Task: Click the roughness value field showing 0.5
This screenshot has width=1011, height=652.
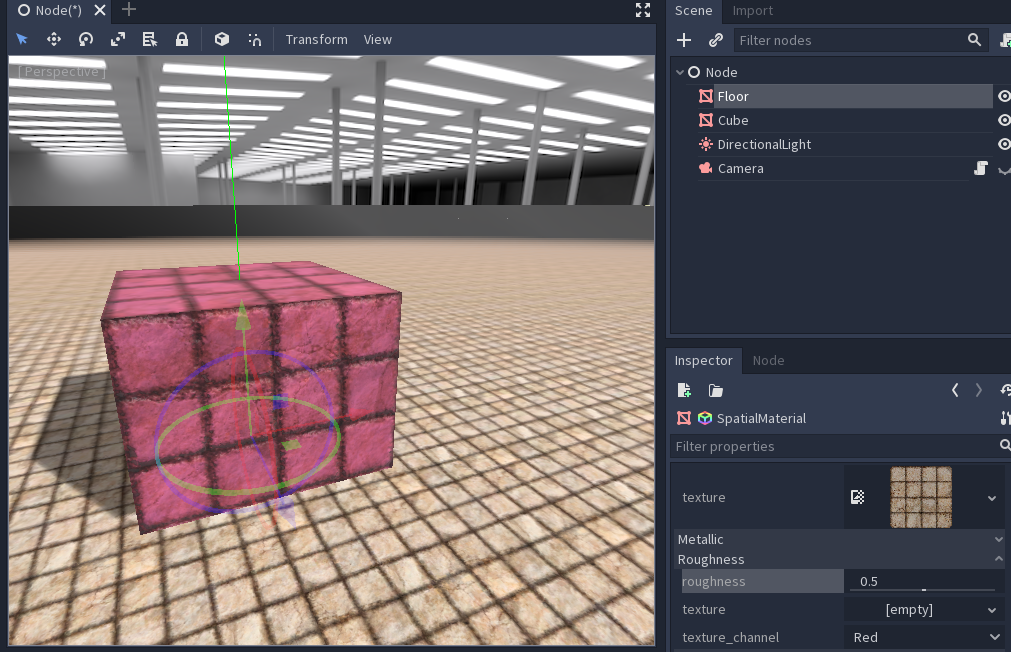Action: point(921,581)
